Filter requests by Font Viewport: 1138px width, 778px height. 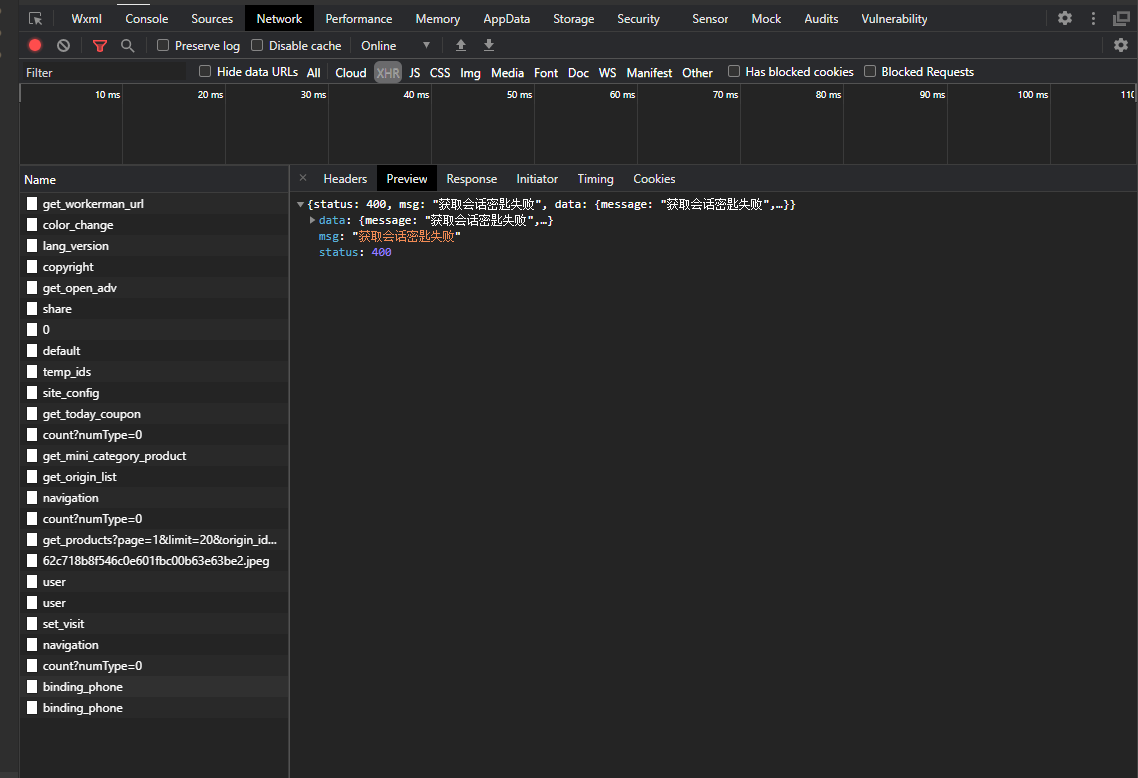[546, 73]
